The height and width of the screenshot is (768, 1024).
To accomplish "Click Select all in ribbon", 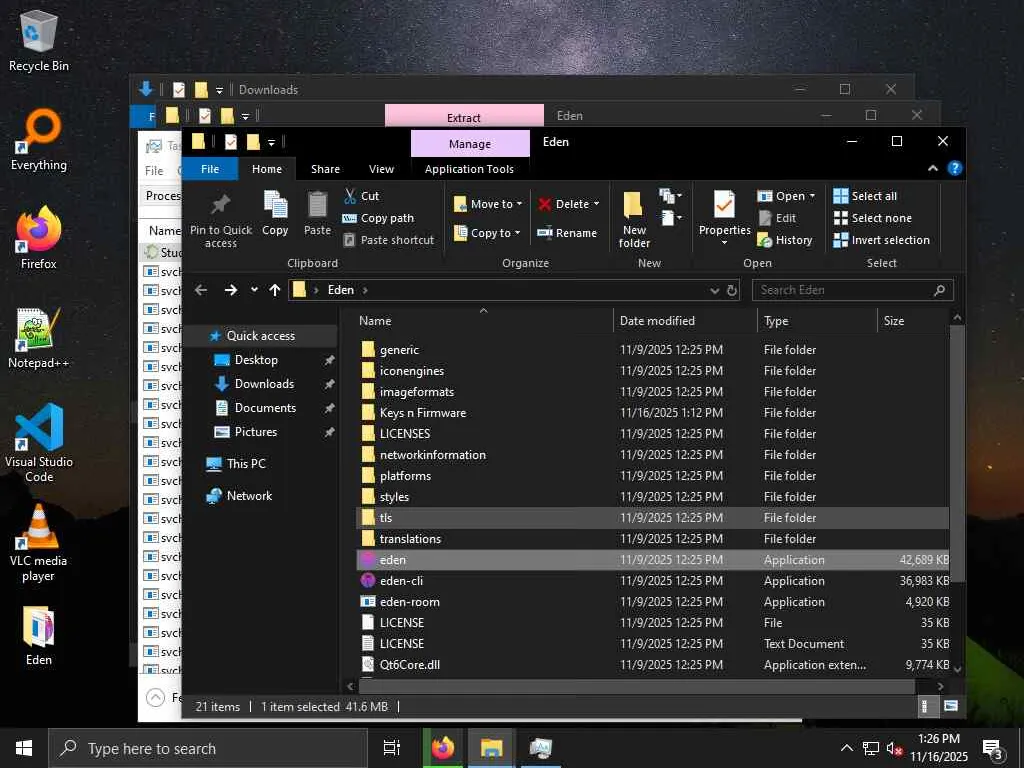I will [865, 196].
